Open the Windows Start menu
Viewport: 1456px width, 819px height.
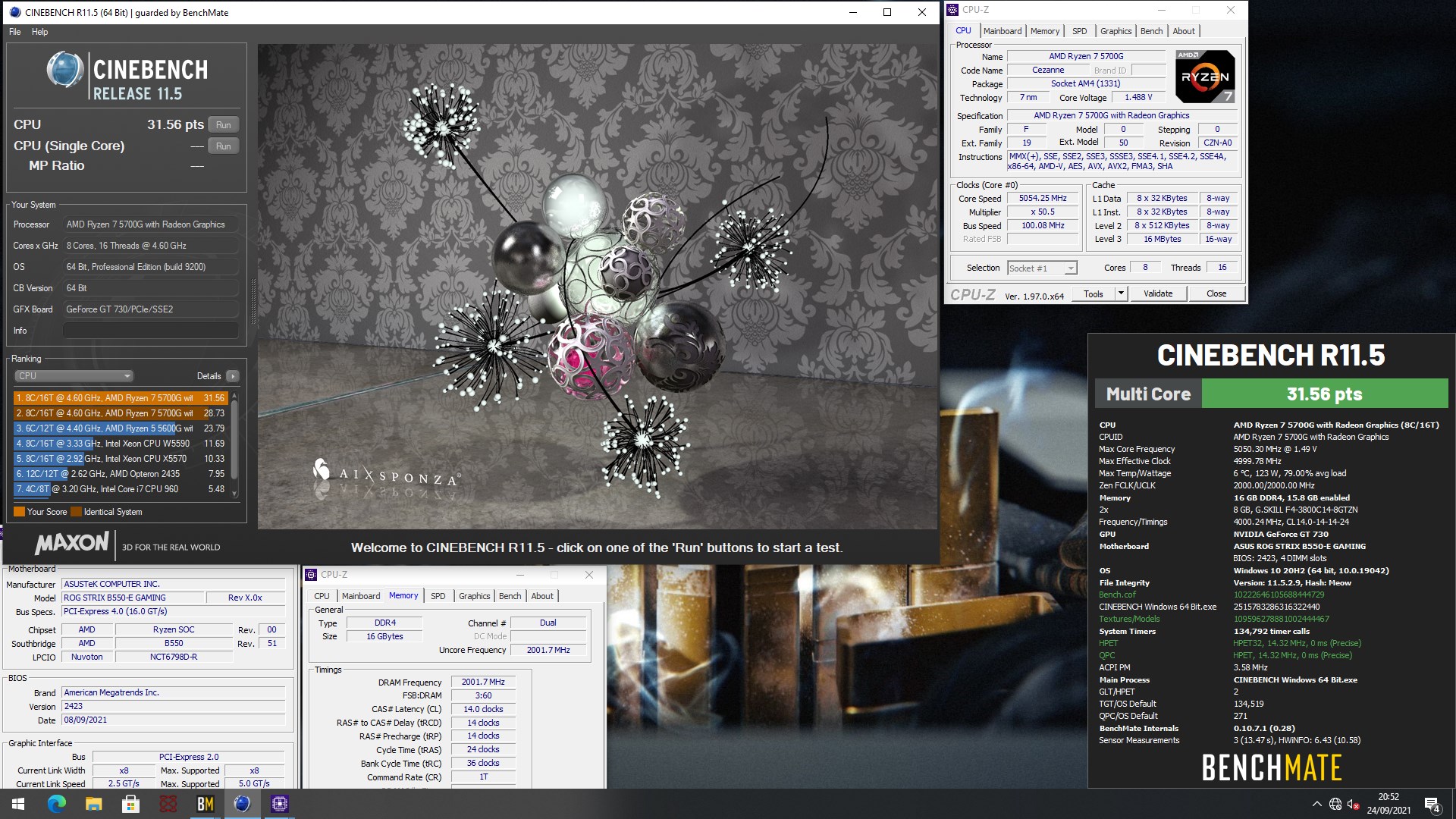point(18,804)
